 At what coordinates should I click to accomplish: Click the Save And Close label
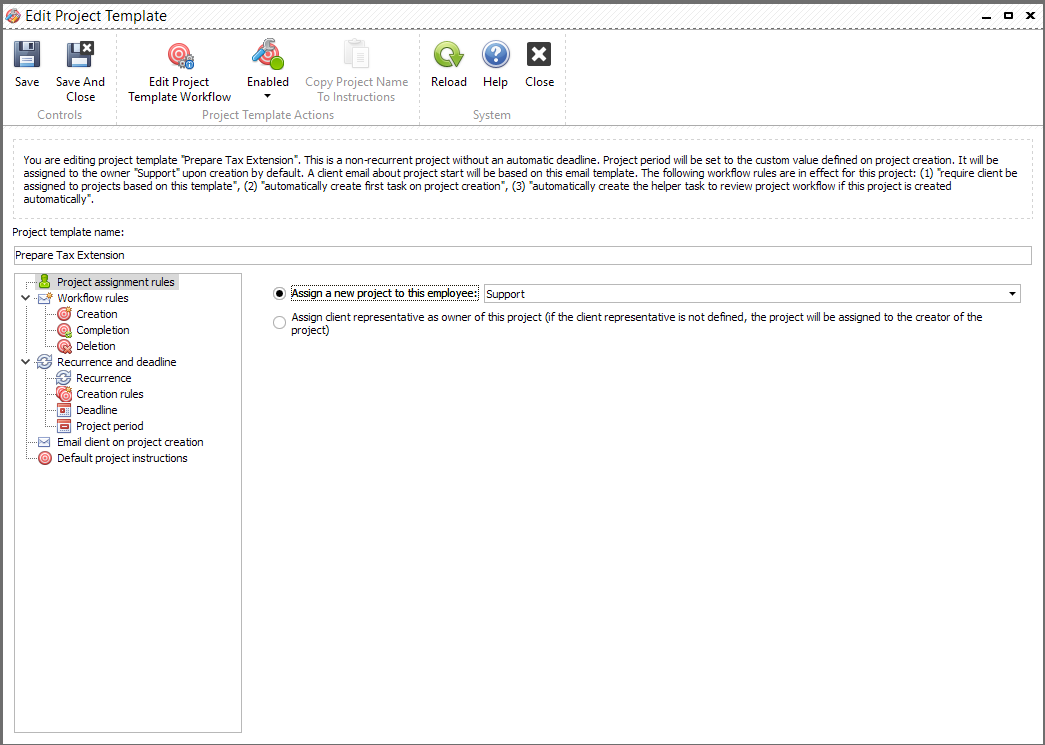80,89
